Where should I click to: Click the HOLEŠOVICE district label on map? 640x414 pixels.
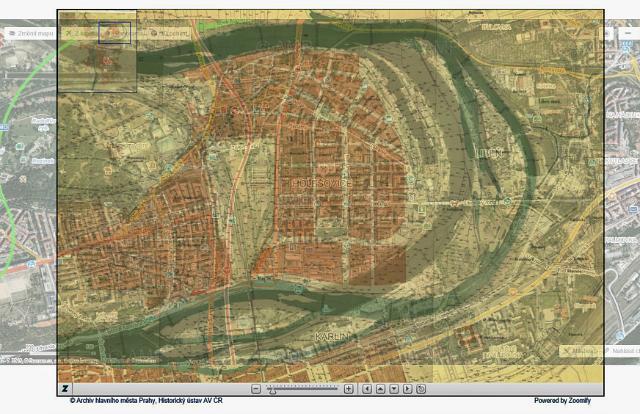click(x=322, y=184)
